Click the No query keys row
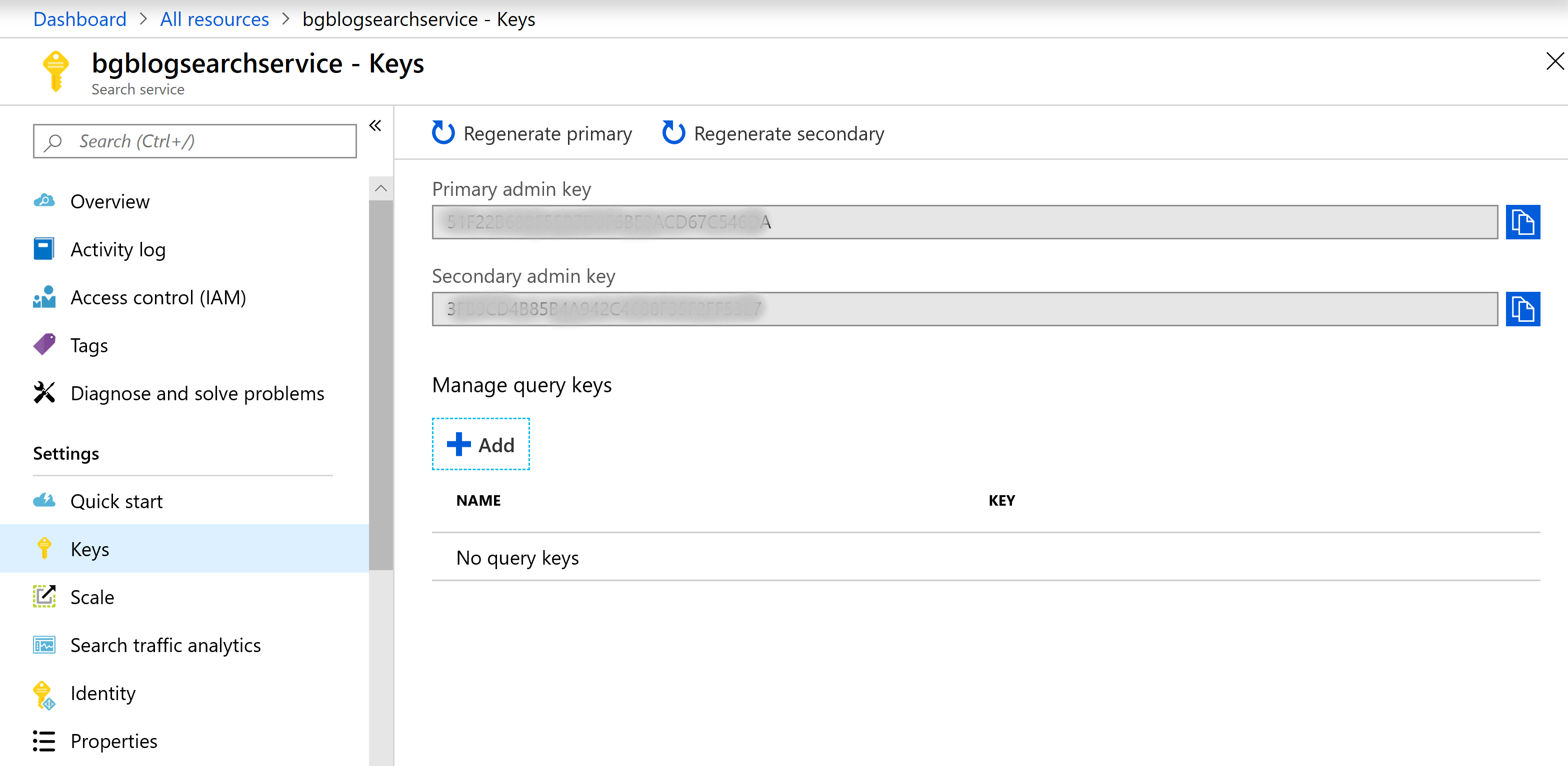The width and height of the screenshot is (1568, 766). [986, 557]
